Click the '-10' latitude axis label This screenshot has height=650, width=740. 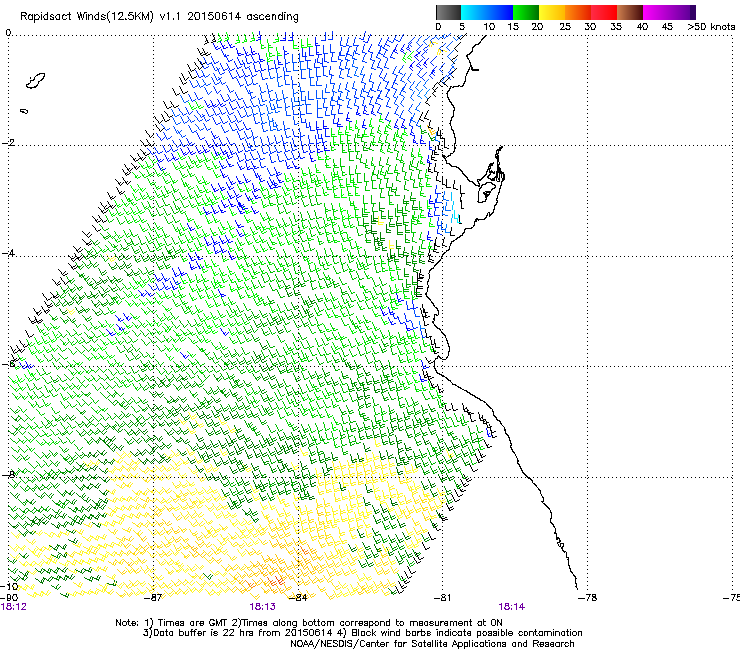pos(9,586)
